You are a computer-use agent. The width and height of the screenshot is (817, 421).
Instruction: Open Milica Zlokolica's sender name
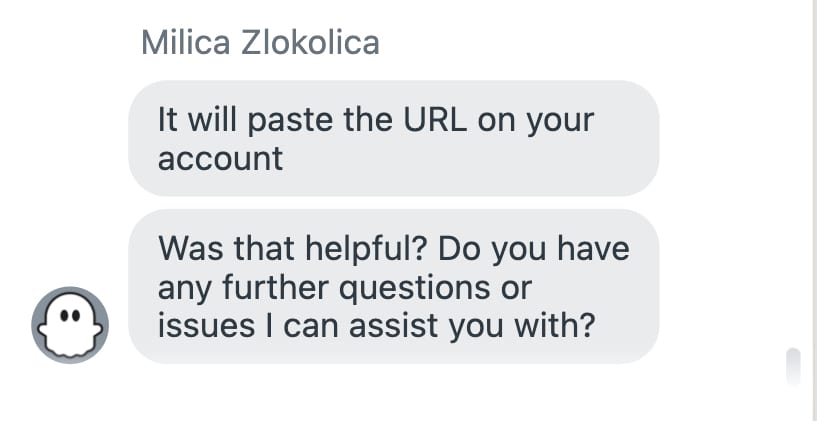[261, 42]
